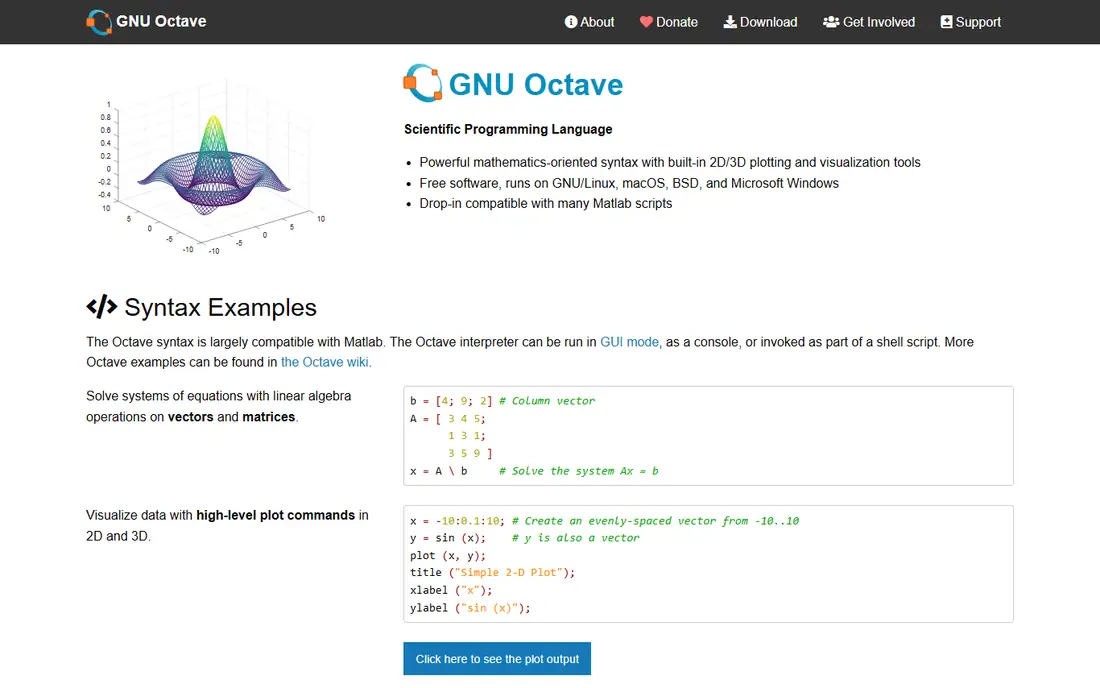This screenshot has height=688, width=1100.
Task: Open the Get Involved menu item
Action: [869, 22]
